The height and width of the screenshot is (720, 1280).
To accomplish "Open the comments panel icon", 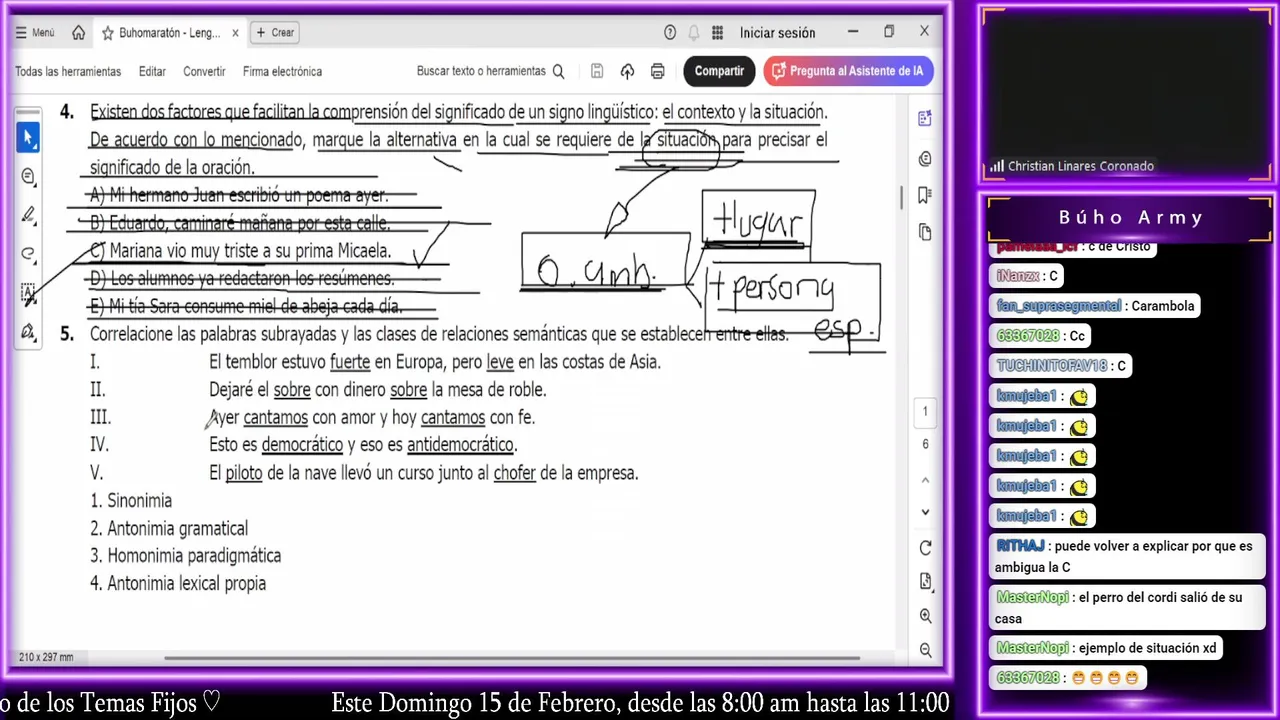I will click(925, 158).
